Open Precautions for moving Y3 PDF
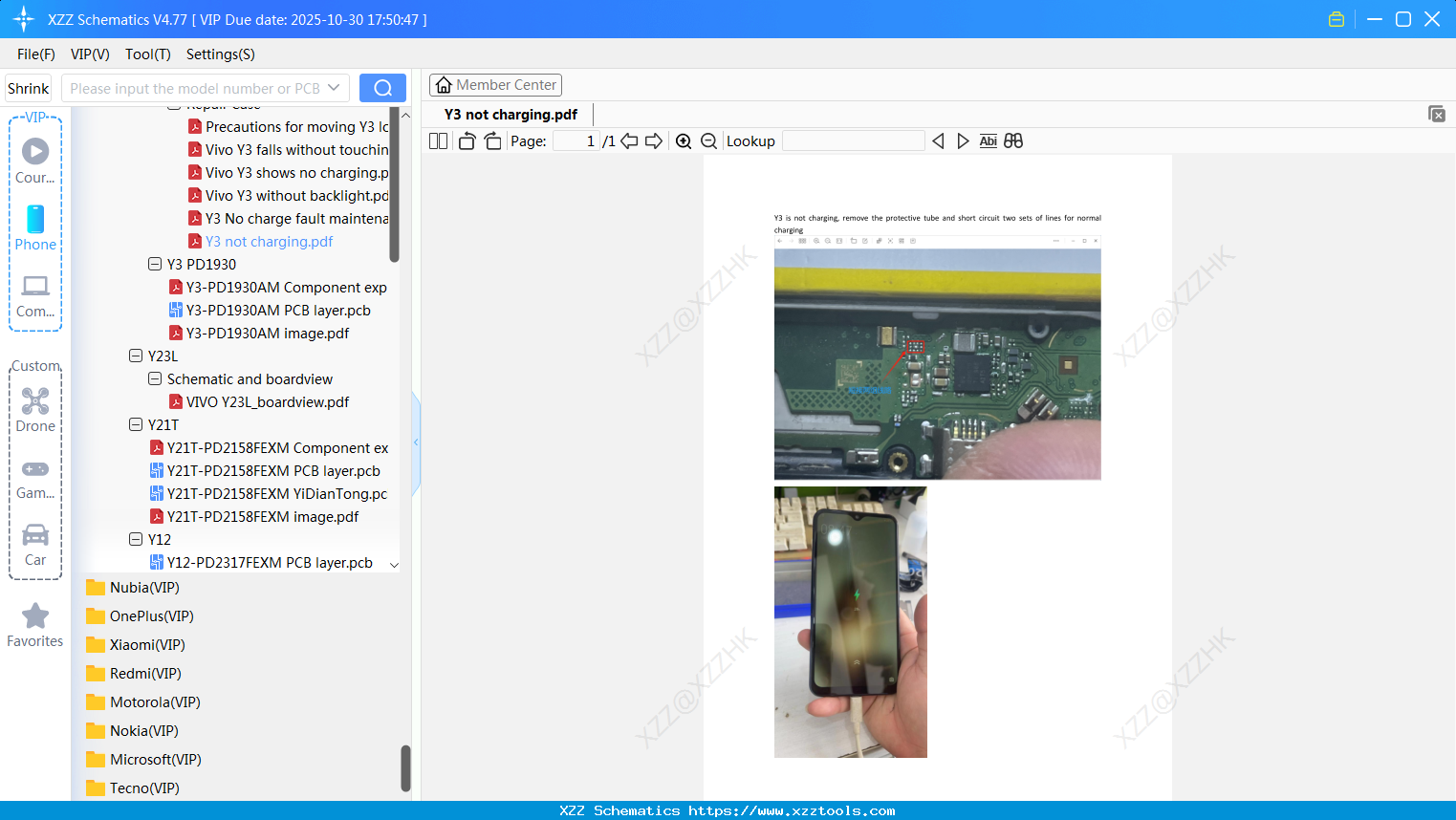Viewport: 1456px width, 820px height. click(289, 126)
